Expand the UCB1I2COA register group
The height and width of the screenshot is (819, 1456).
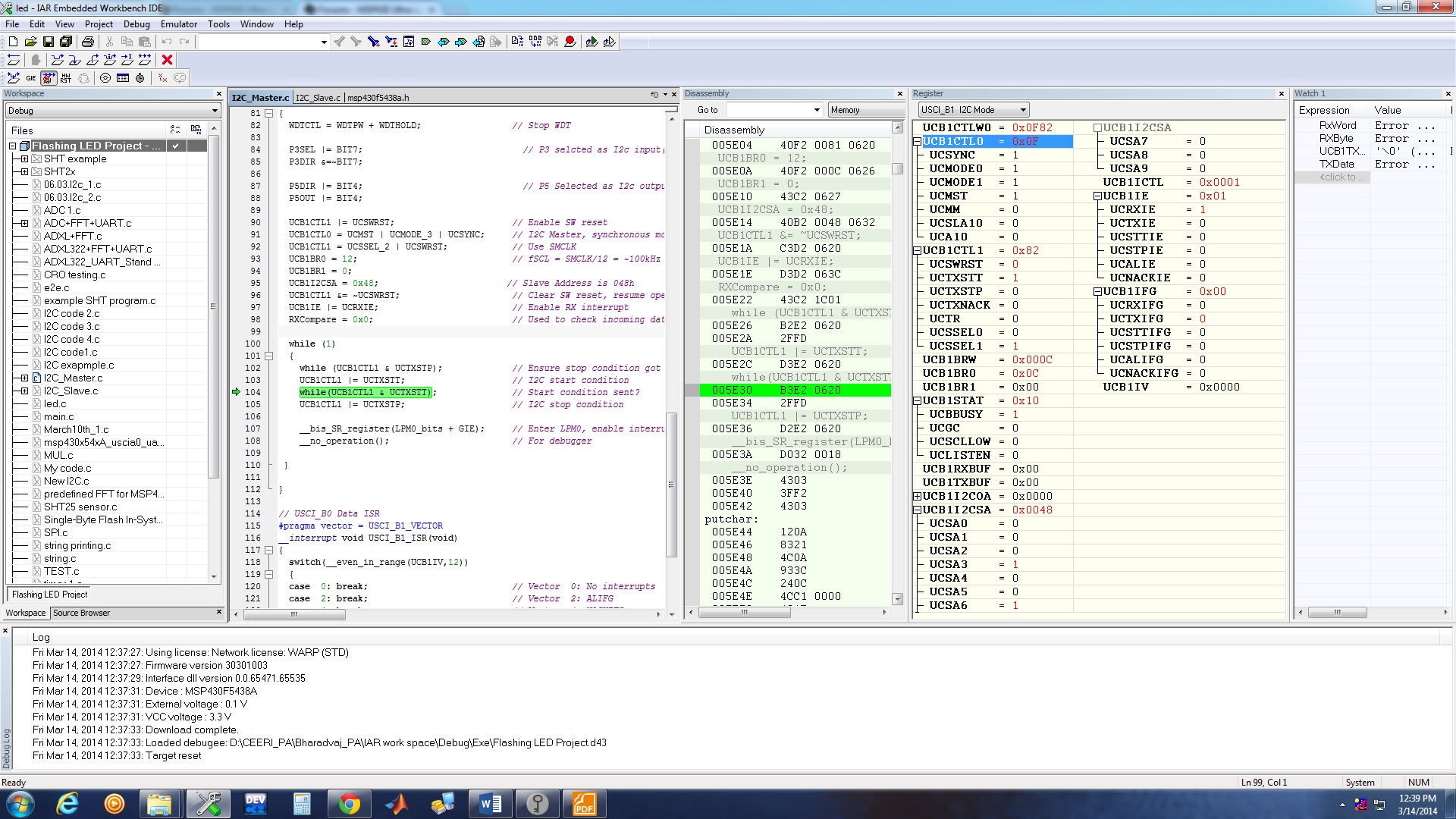coord(917,497)
